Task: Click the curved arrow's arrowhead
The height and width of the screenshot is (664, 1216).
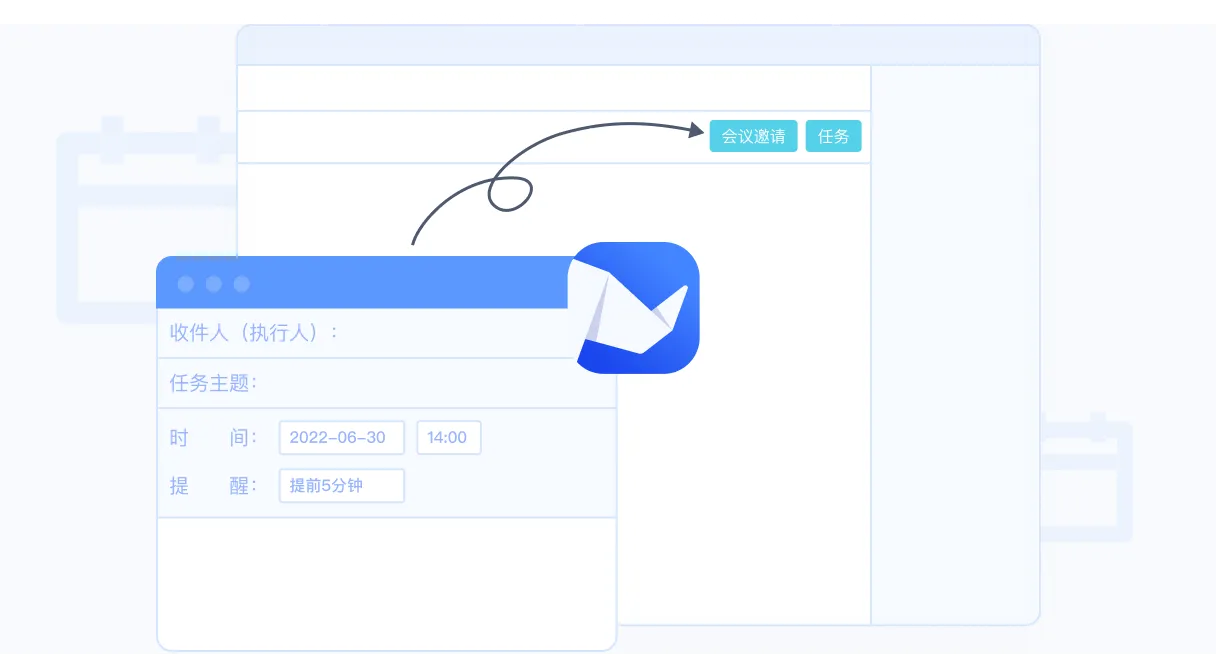Action: click(696, 129)
